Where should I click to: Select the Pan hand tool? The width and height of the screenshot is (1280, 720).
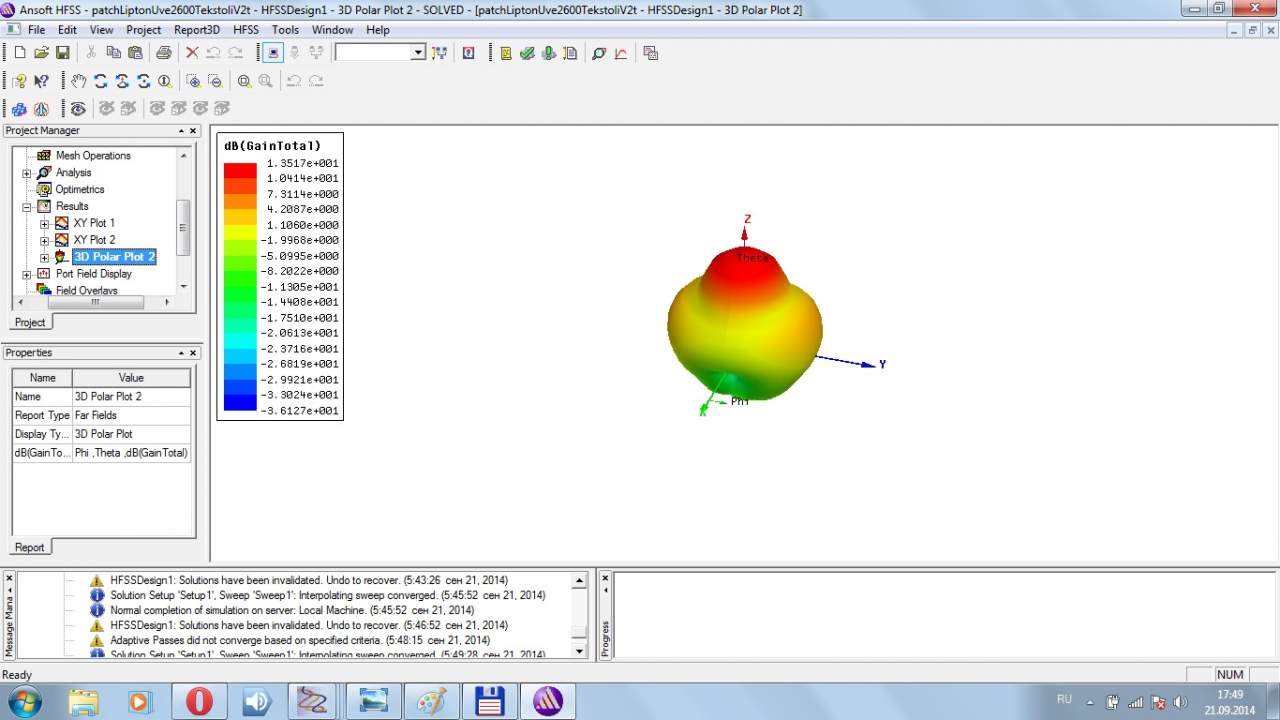tap(79, 81)
